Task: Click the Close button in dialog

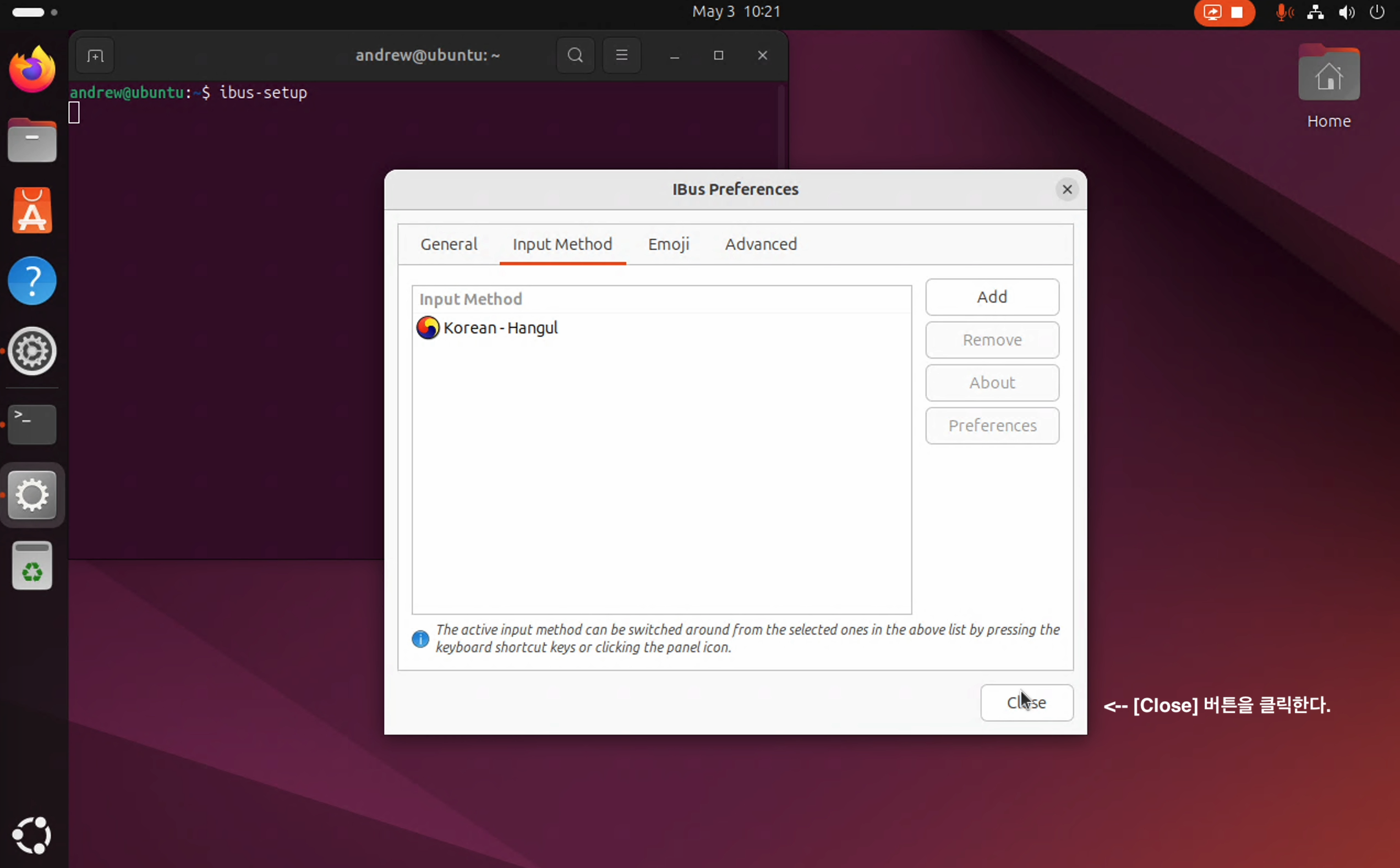Action: coord(1026,702)
